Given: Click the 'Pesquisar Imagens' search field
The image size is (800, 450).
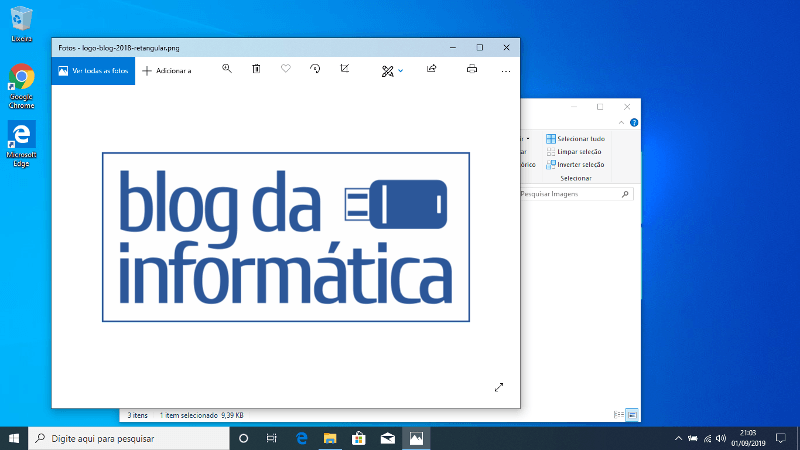Looking at the screenshot, I should tap(576, 194).
